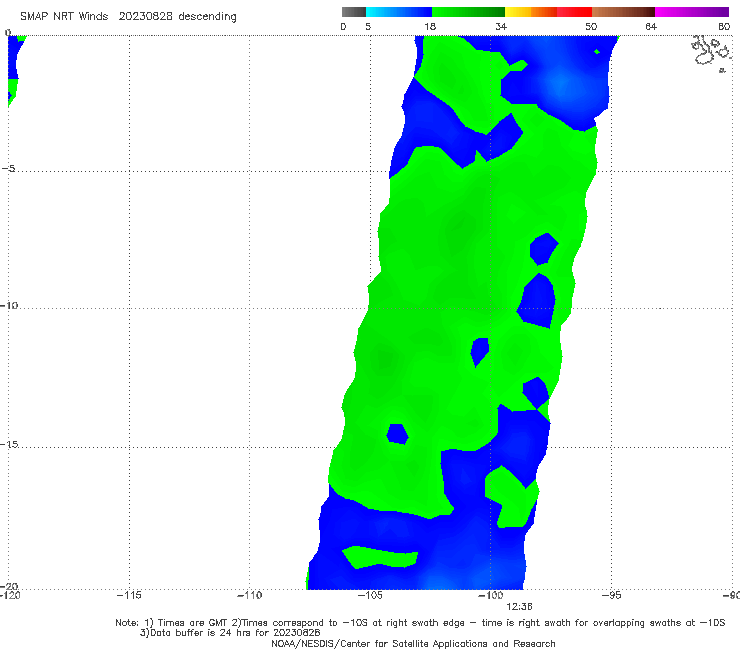Image resolution: width=740 pixels, height=650 pixels.
Task: Click the '18' label under the color scale
Action: [x=430, y=26]
